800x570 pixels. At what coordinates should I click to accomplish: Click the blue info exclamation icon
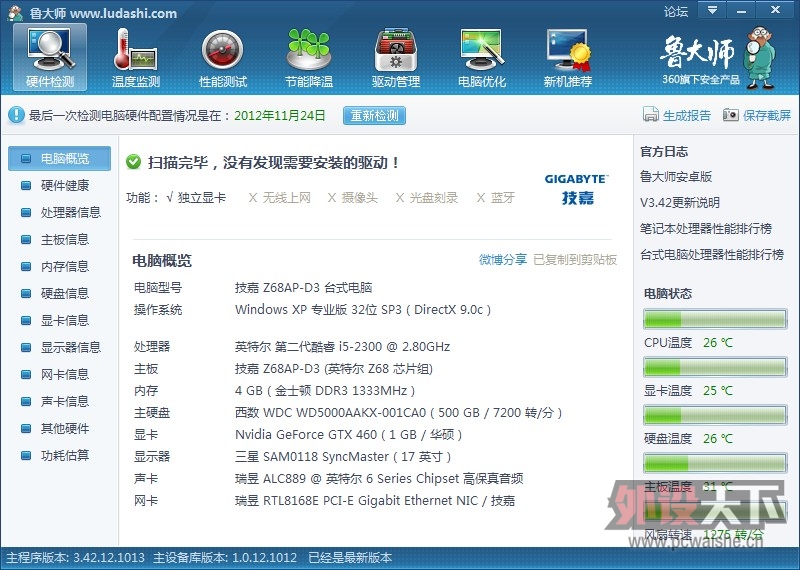pyautogui.click(x=16, y=115)
